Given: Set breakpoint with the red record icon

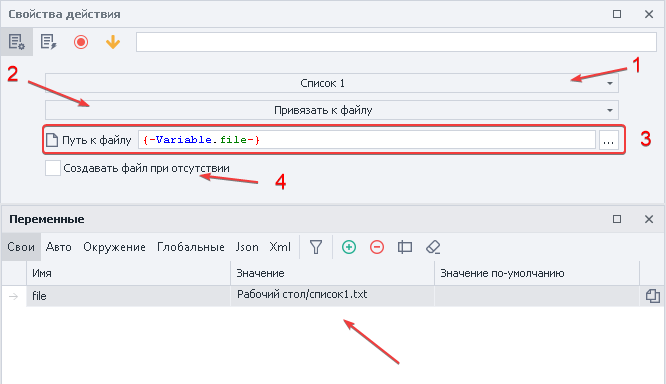Looking at the screenshot, I should (x=81, y=42).
